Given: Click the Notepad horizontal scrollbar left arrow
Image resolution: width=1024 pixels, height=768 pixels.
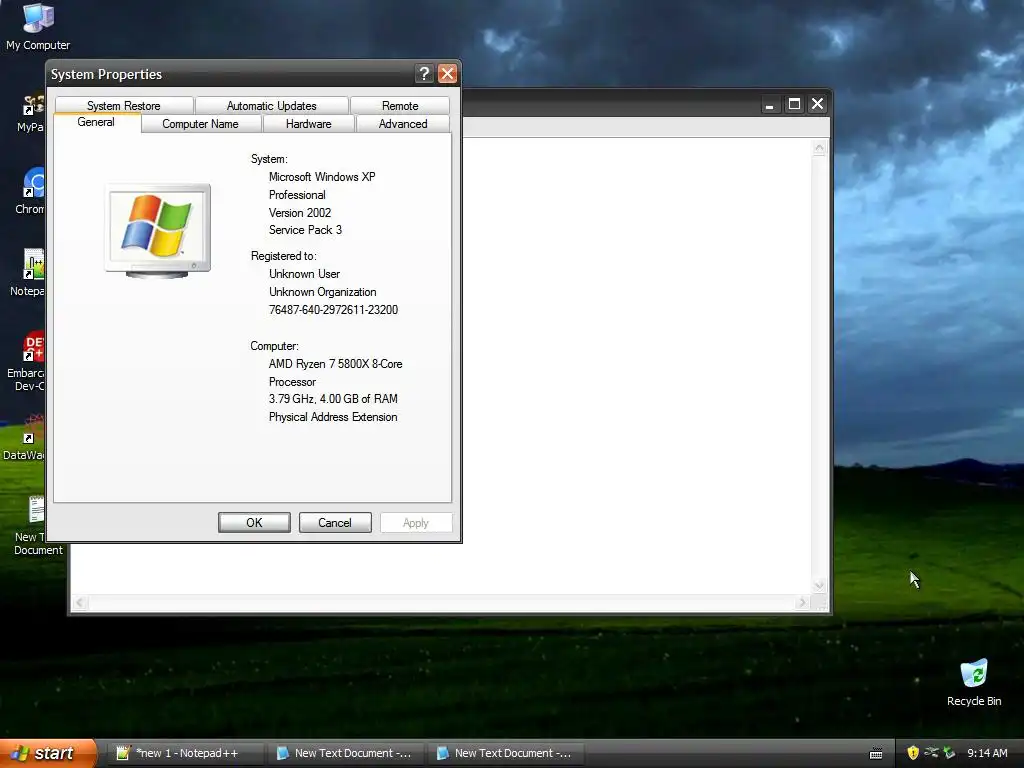Looking at the screenshot, I should (x=80, y=603).
